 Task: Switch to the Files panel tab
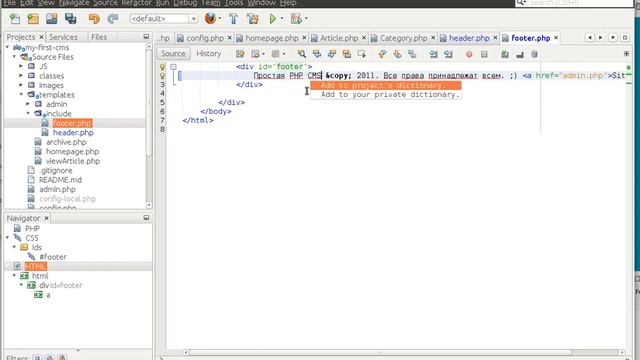coord(99,37)
